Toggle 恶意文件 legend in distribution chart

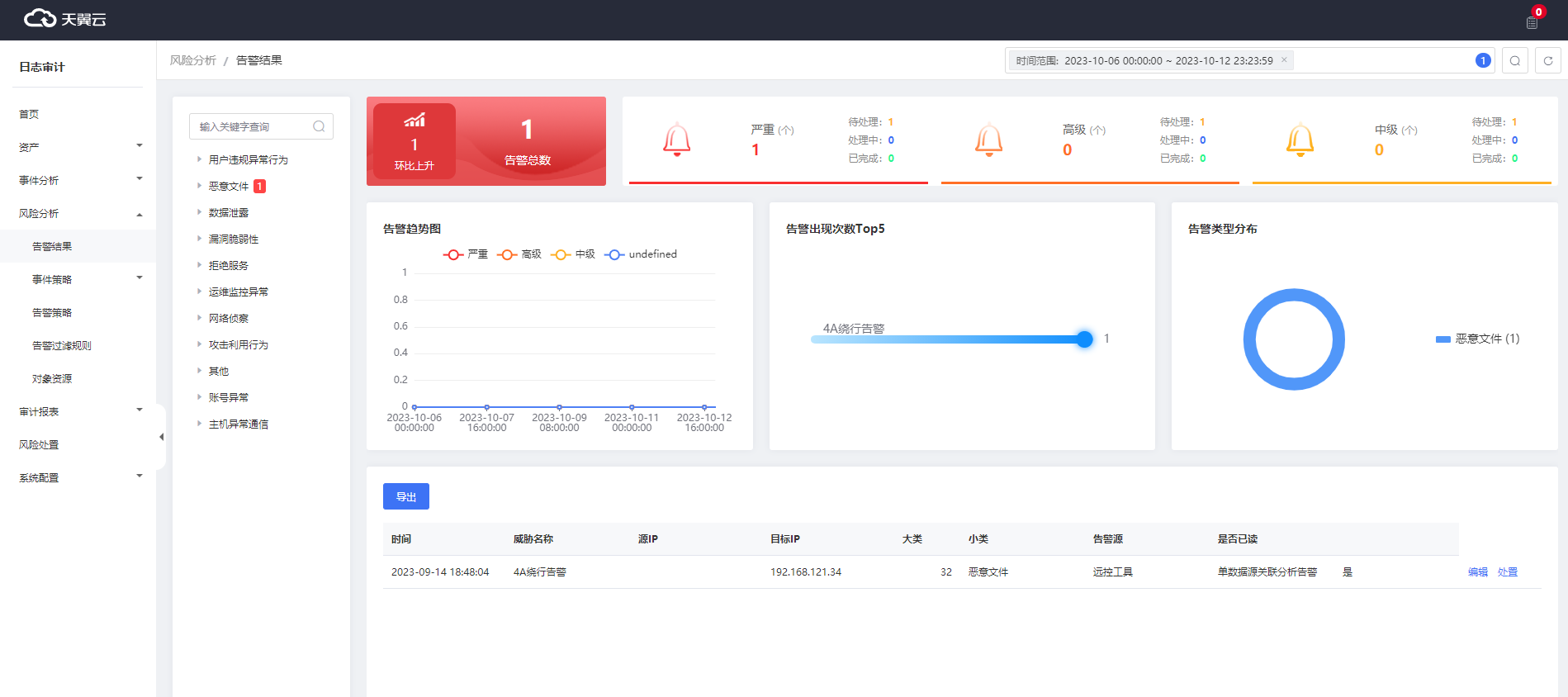click(1477, 339)
